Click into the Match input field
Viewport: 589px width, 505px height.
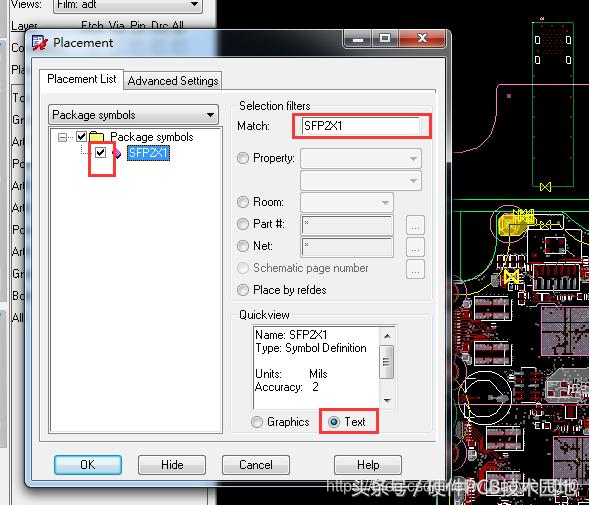pos(361,126)
